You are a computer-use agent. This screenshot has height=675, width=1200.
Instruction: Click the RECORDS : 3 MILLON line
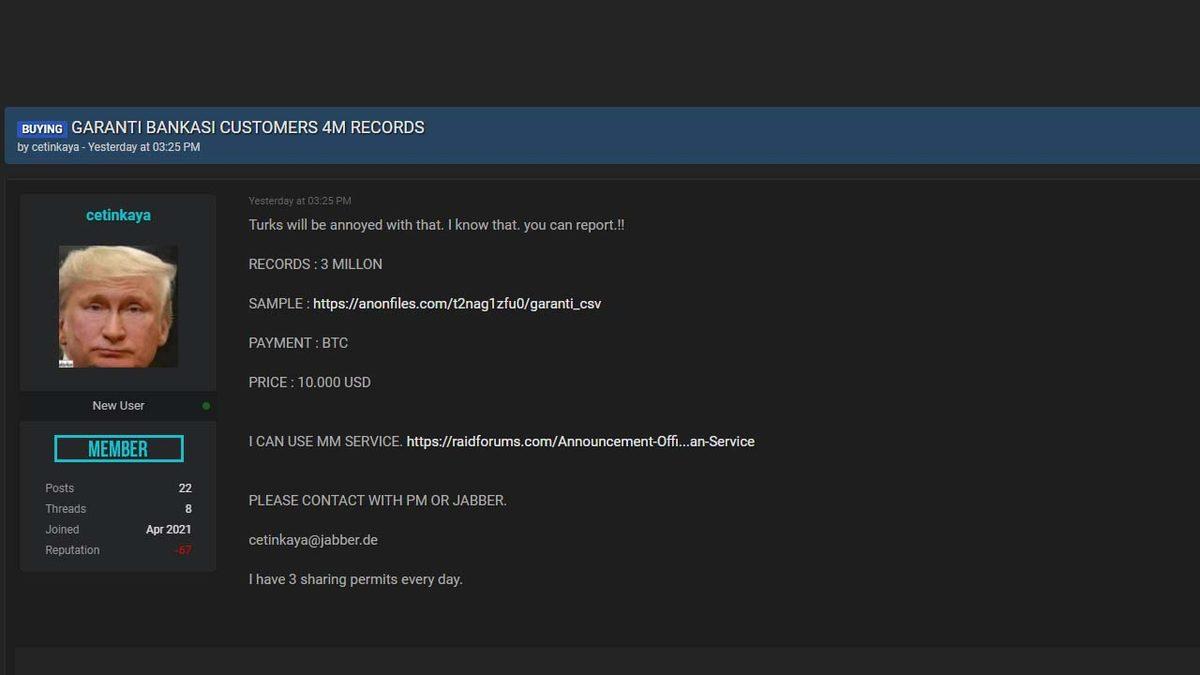click(x=315, y=264)
